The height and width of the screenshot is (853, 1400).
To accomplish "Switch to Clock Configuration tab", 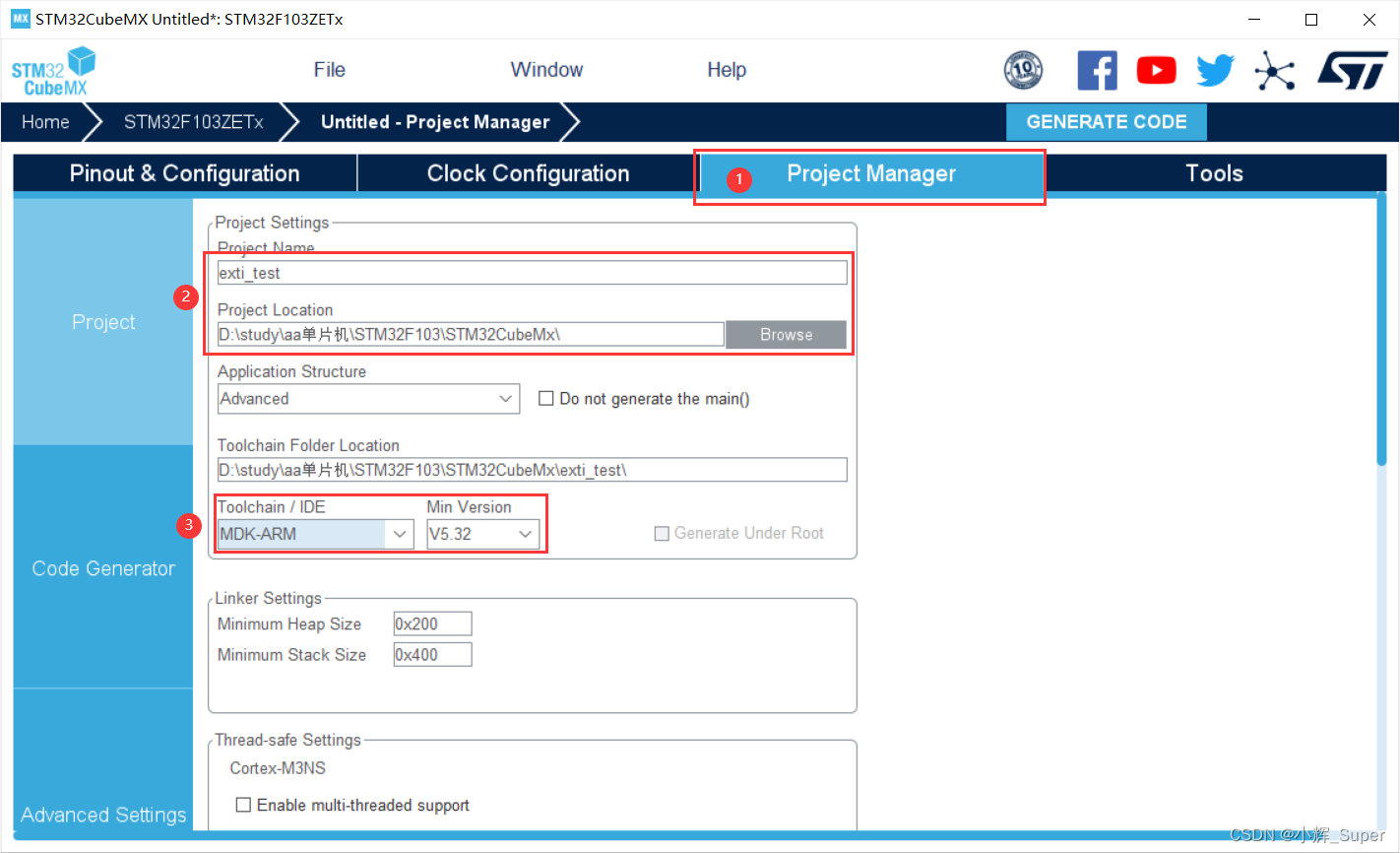I will coord(528,173).
